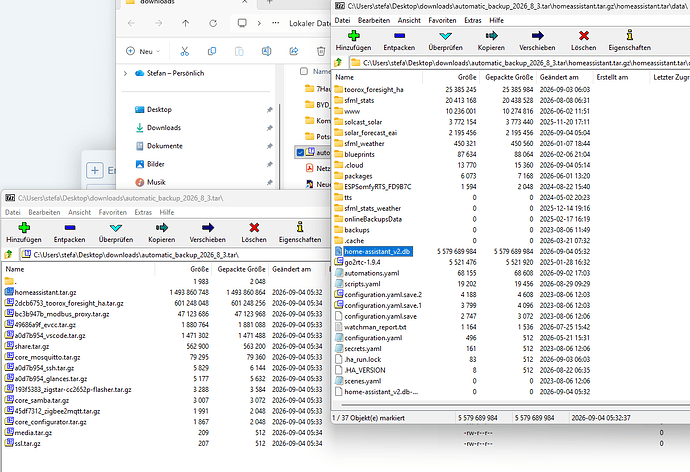
Task: Select go2rtc-1.9.4 file
Action: (362, 262)
